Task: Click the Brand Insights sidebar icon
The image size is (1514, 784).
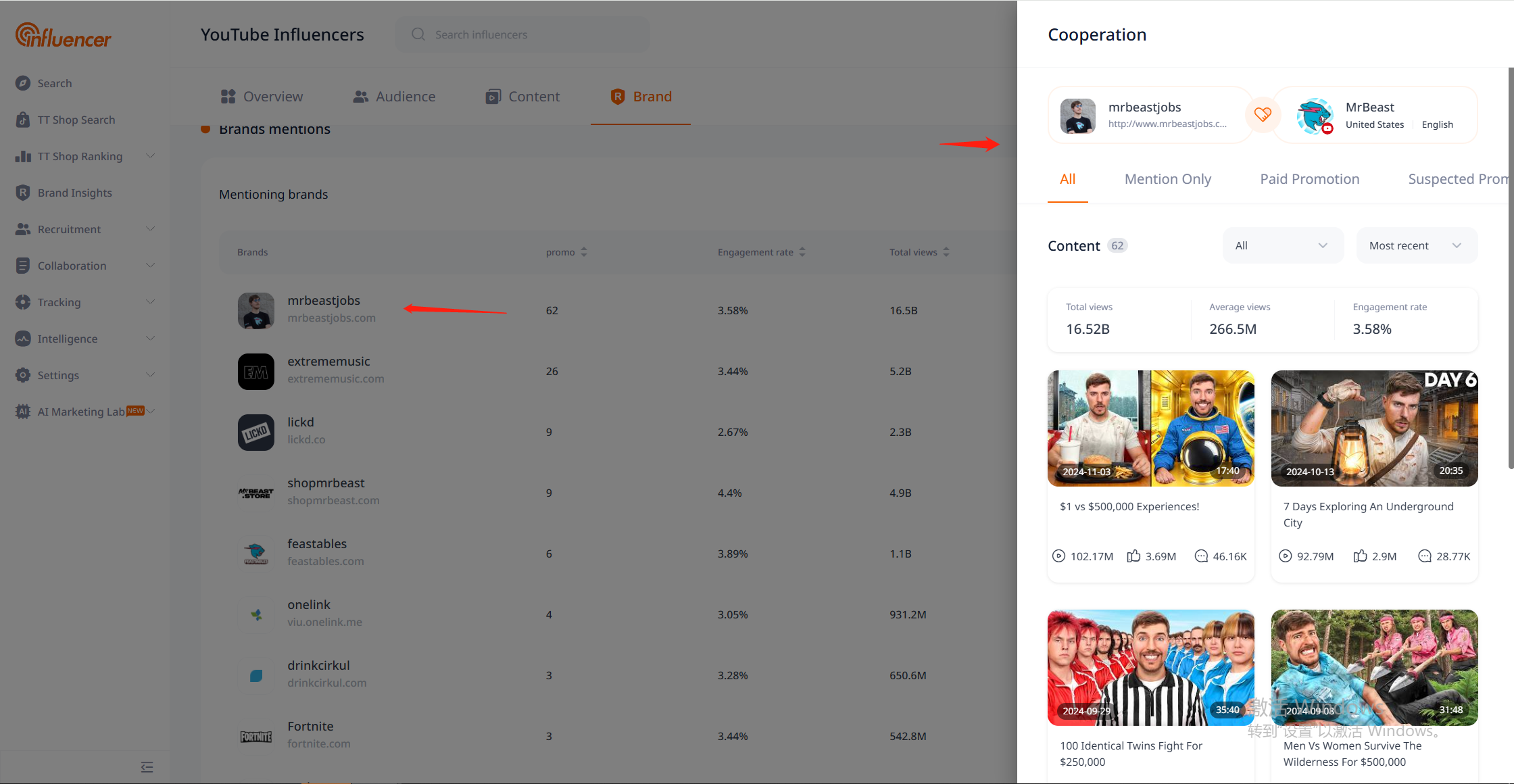Action: pos(23,193)
